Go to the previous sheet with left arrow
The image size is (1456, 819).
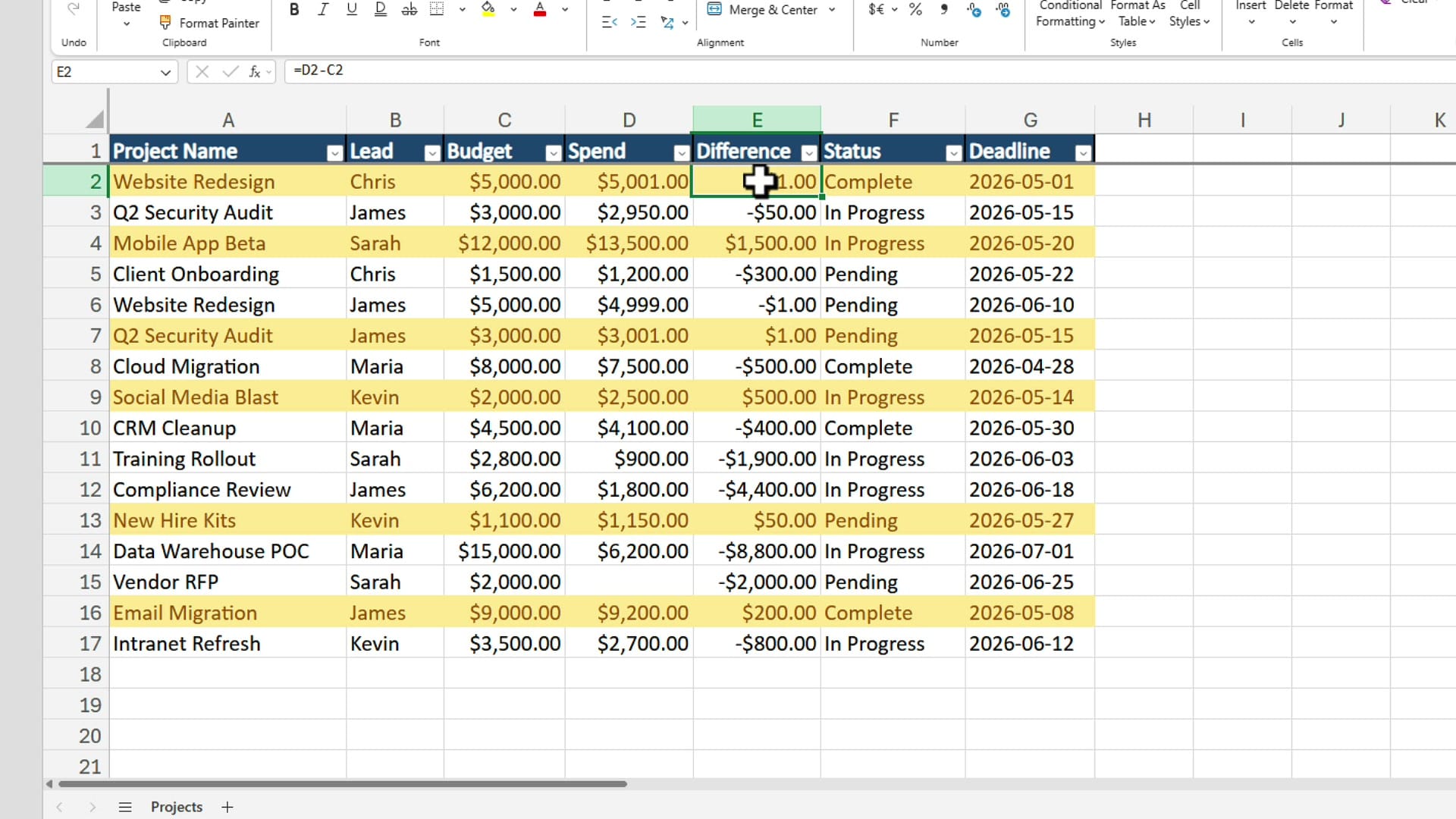(x=60, y=807)
